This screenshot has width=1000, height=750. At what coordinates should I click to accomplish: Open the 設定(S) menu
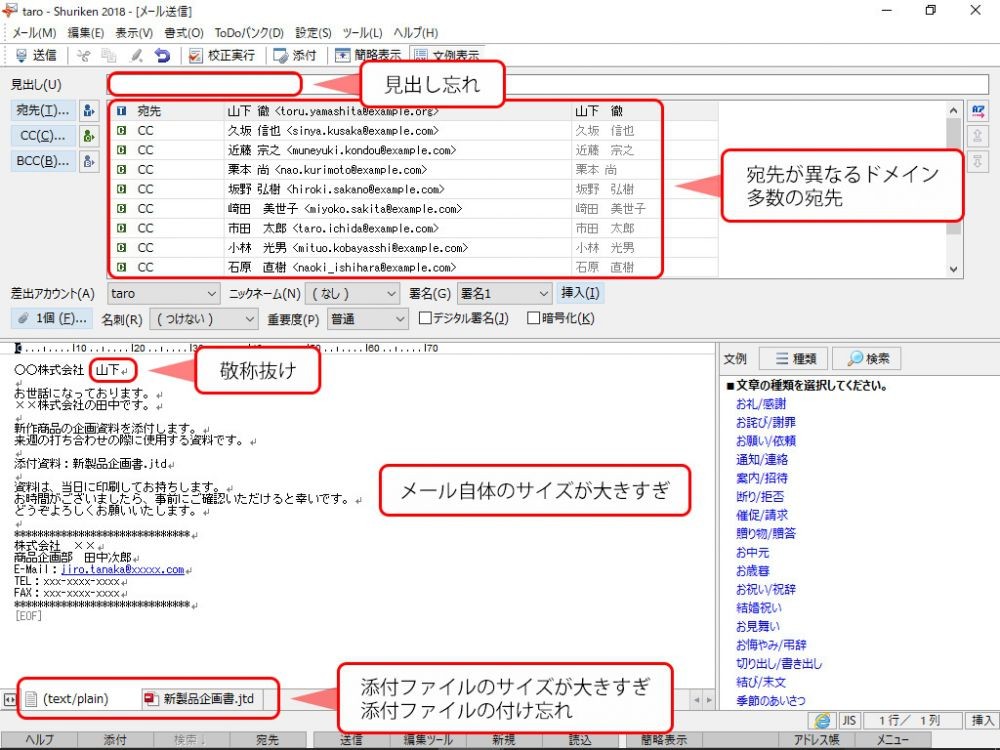(x=313, y=33)
